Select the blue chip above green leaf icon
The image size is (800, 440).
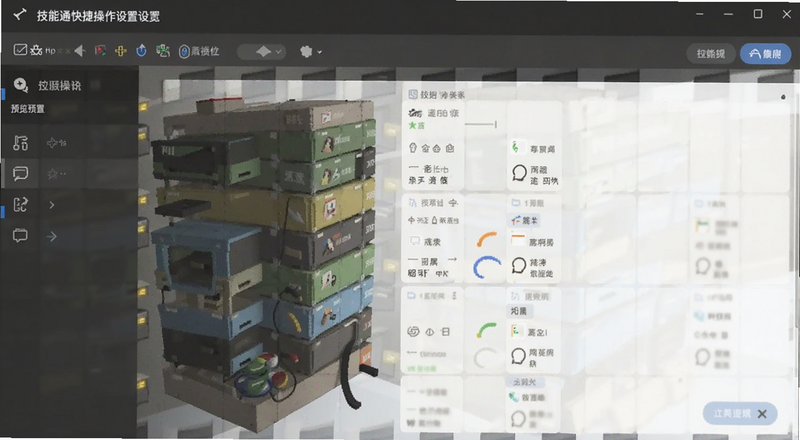[x=525, y=382]
